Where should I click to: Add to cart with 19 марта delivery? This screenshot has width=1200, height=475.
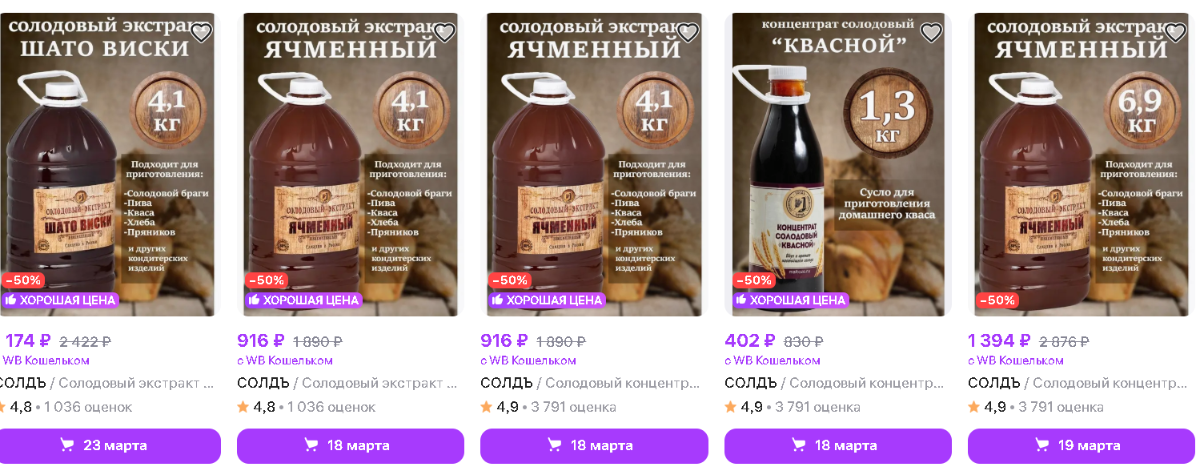pyautogui.click(x=1082, y=446)
